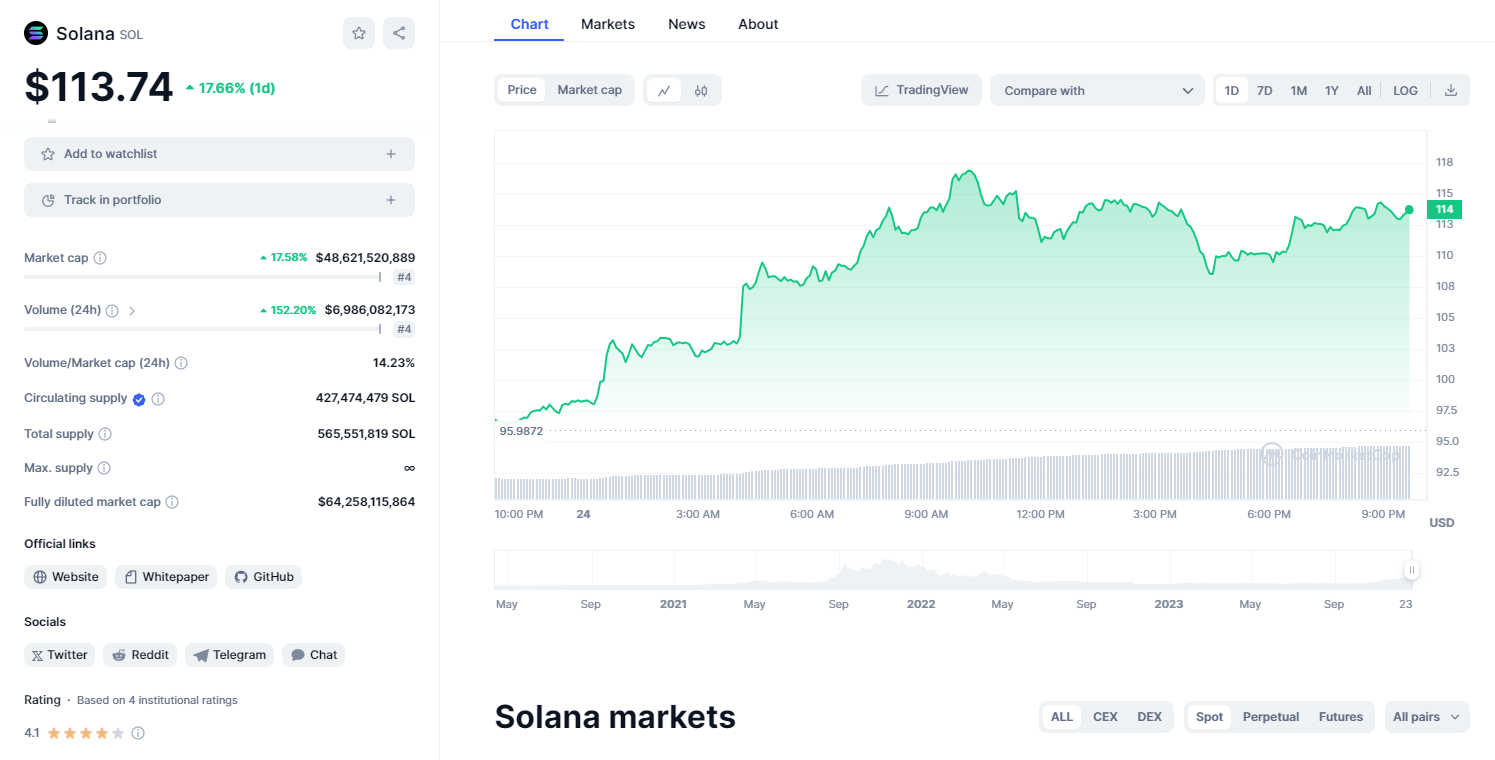Screen dimensions: 1495x760
Task: Switch to candlestick chart icon
Action: tap(701, 90)
